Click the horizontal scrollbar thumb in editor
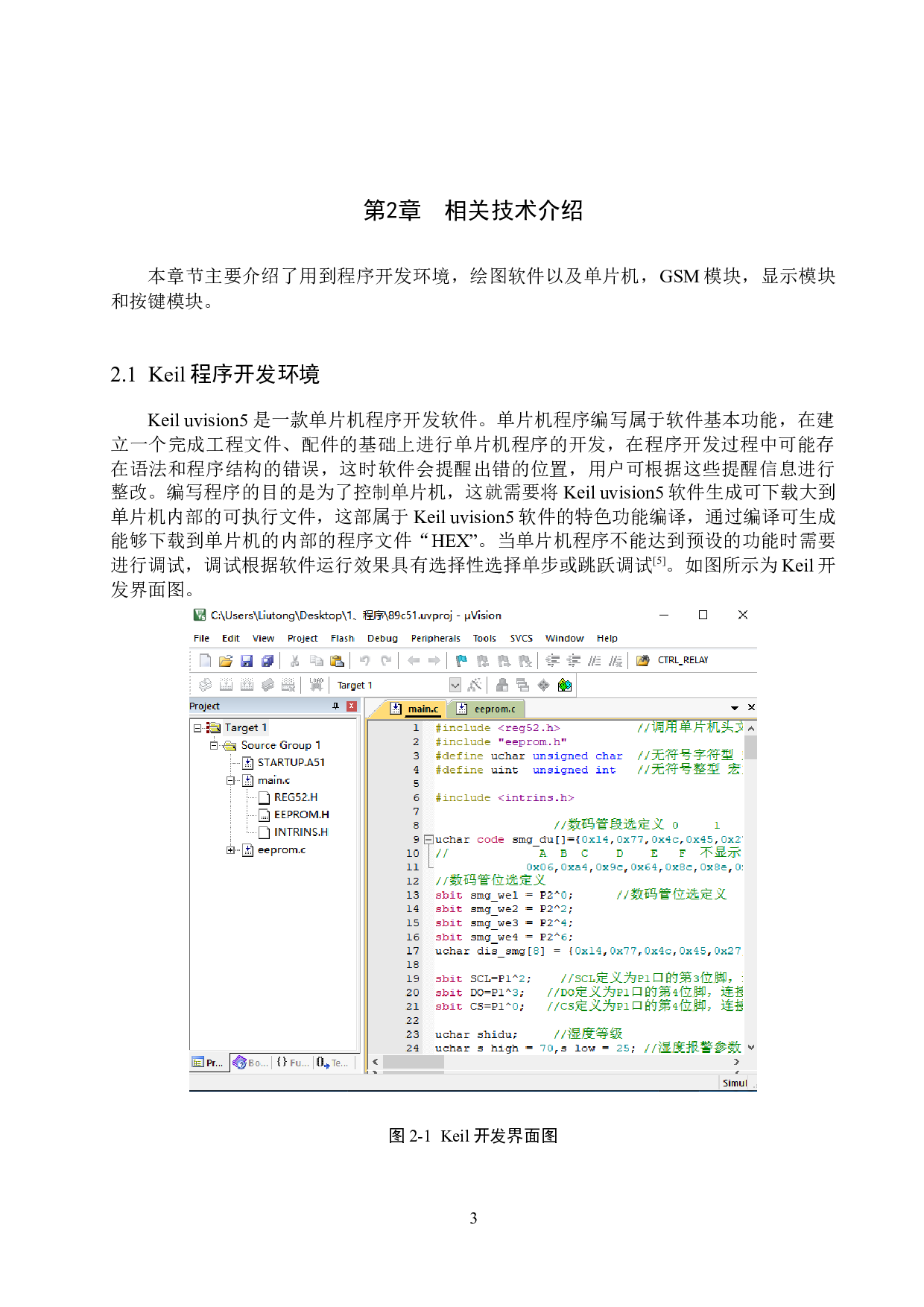The image size is (924, 1307). (x=413, y=1062)
